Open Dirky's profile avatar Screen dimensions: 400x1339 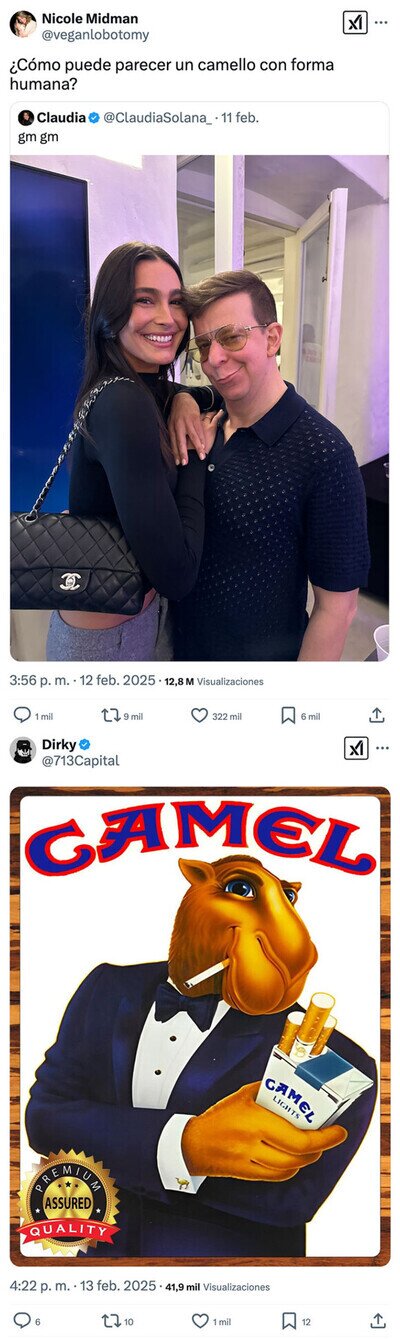pyautogui.click(x=23, y=750)
